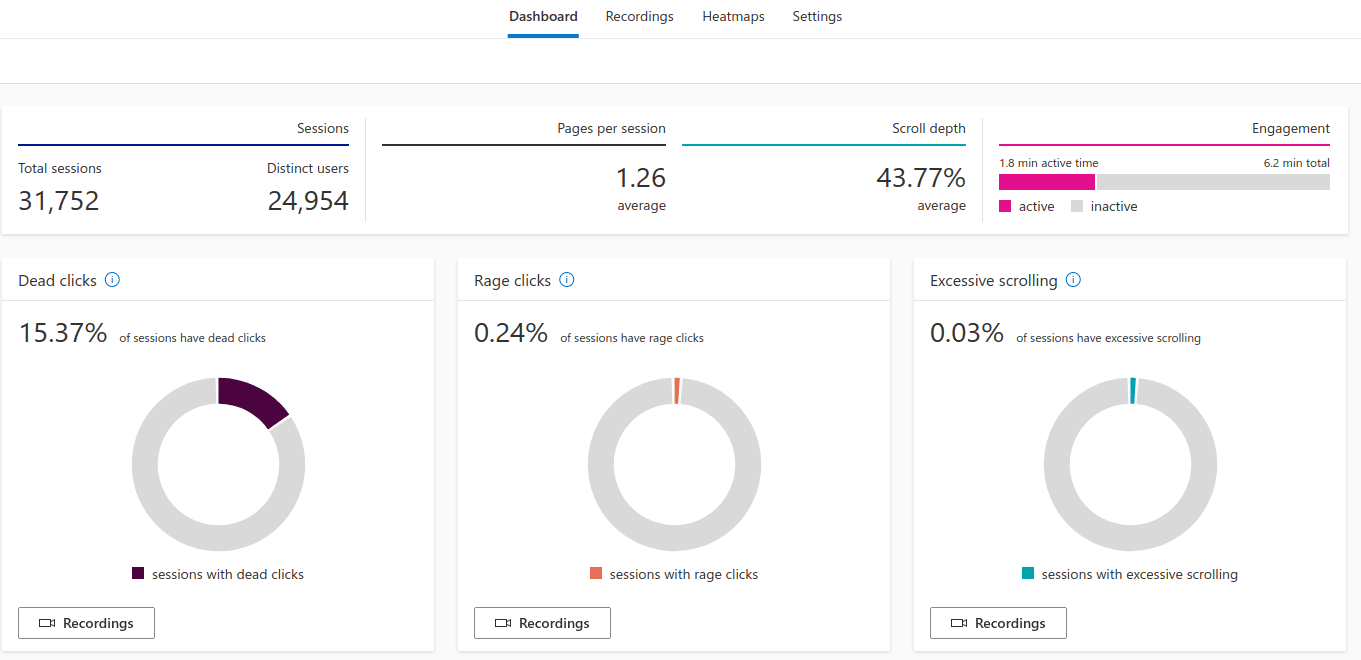Click the Distinct users value 24,954
The image size is (1361, 660).
[308, 201]
